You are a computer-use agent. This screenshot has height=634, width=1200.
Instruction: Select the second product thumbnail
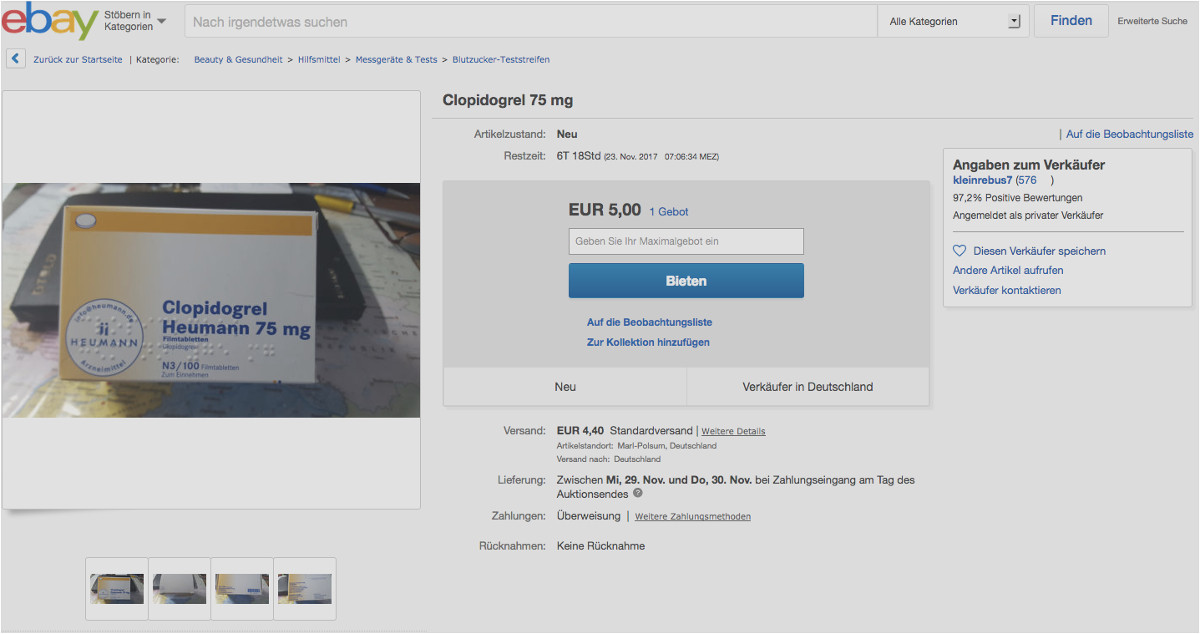tap(180, 589)
